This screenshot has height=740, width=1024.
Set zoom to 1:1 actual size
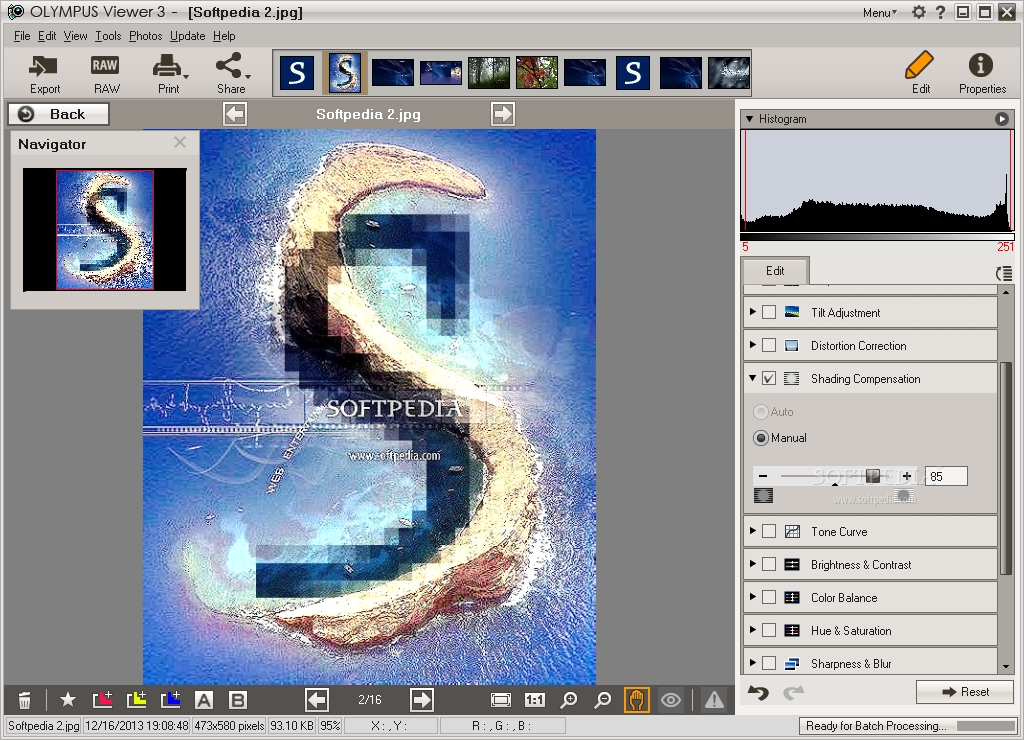[534, 700]
